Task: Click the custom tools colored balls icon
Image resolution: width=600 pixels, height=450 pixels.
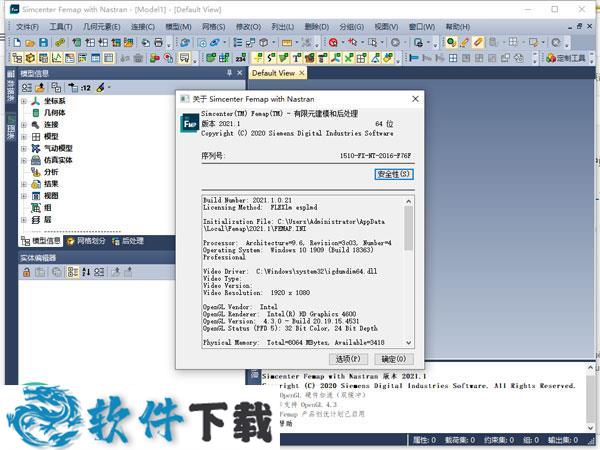Action: [551, 58]
